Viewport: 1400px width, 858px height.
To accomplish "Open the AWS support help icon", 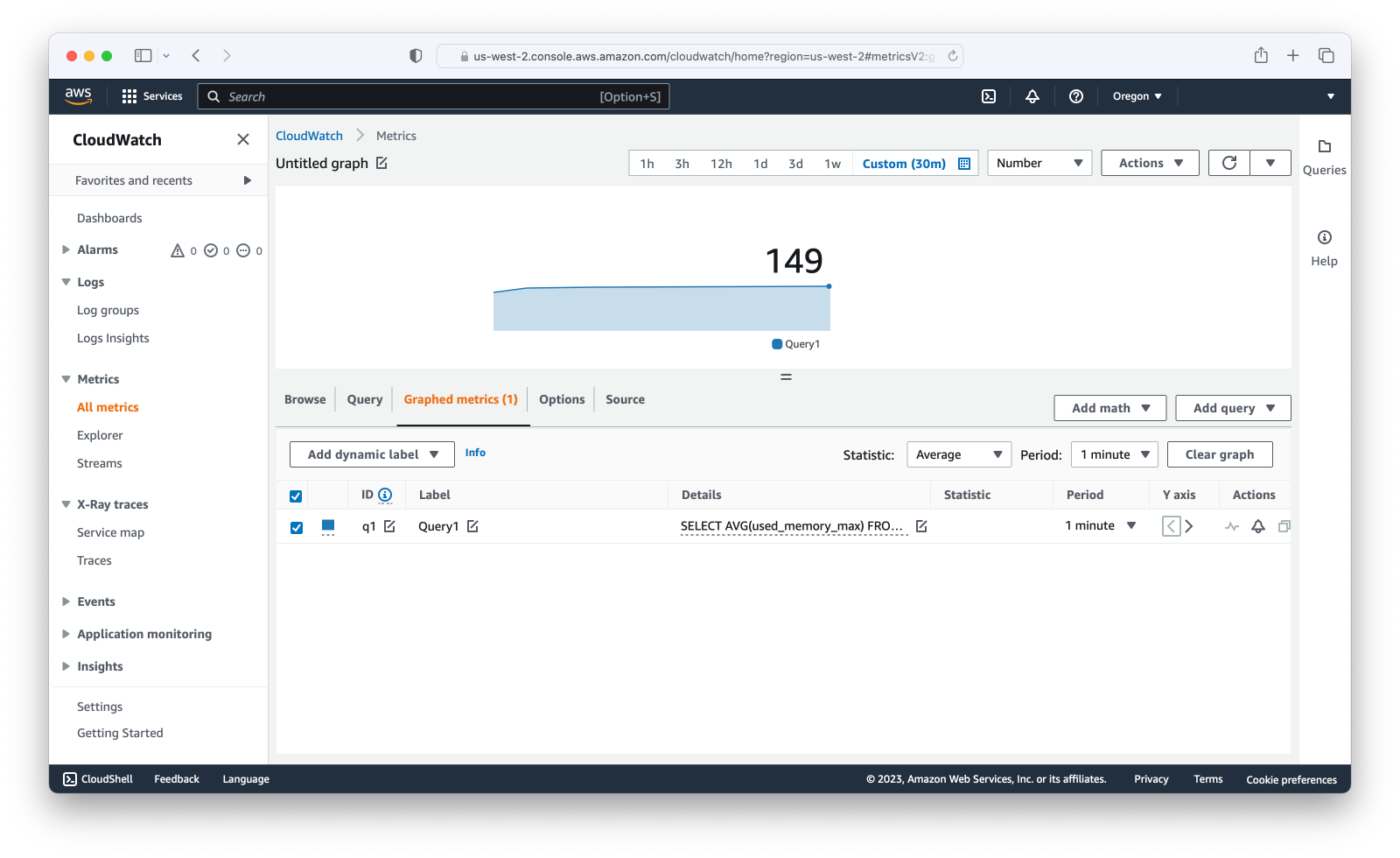I will click(x=1076, y=96).
